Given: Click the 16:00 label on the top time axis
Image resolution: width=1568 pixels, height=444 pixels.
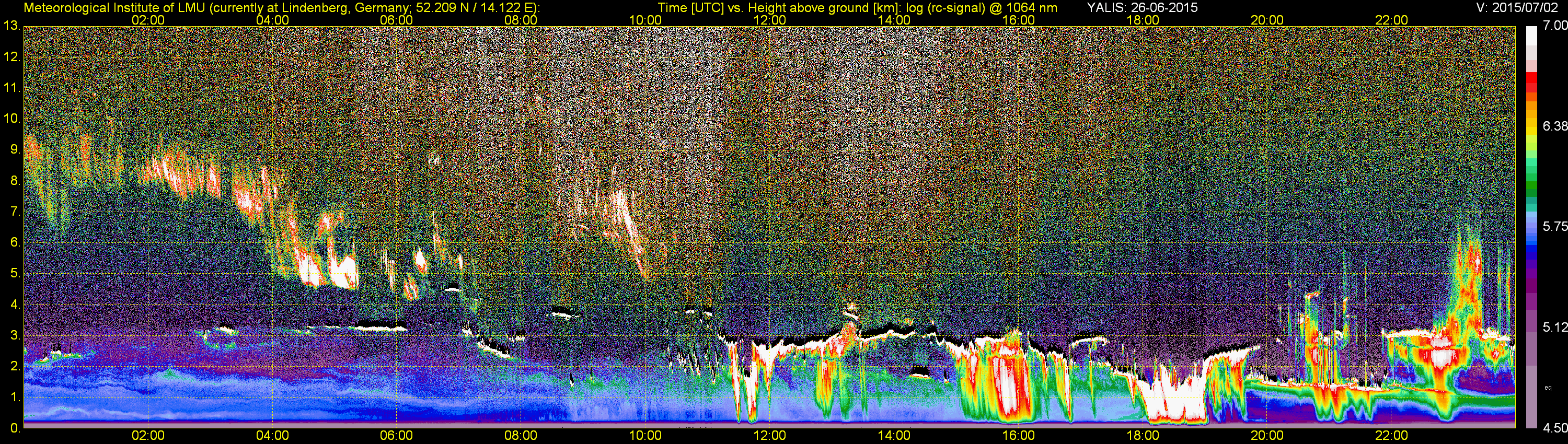Looking at the screenshot, I should (x=1018, y=20).
